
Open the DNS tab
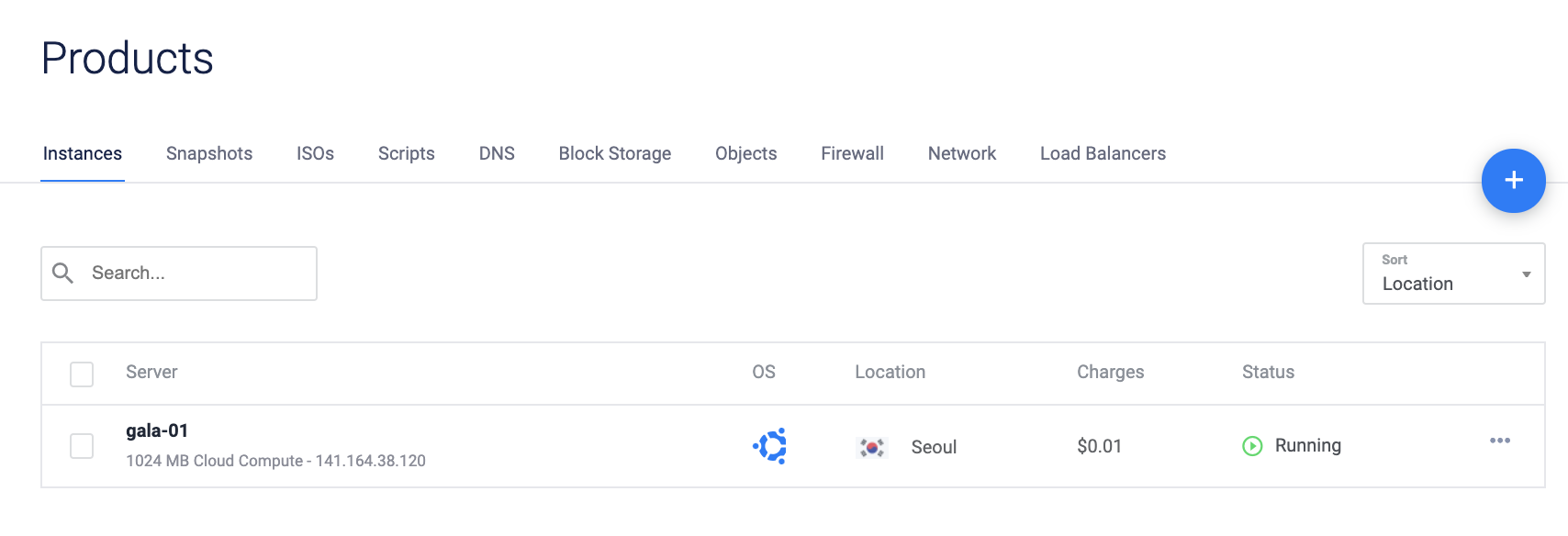coord(497,153)
